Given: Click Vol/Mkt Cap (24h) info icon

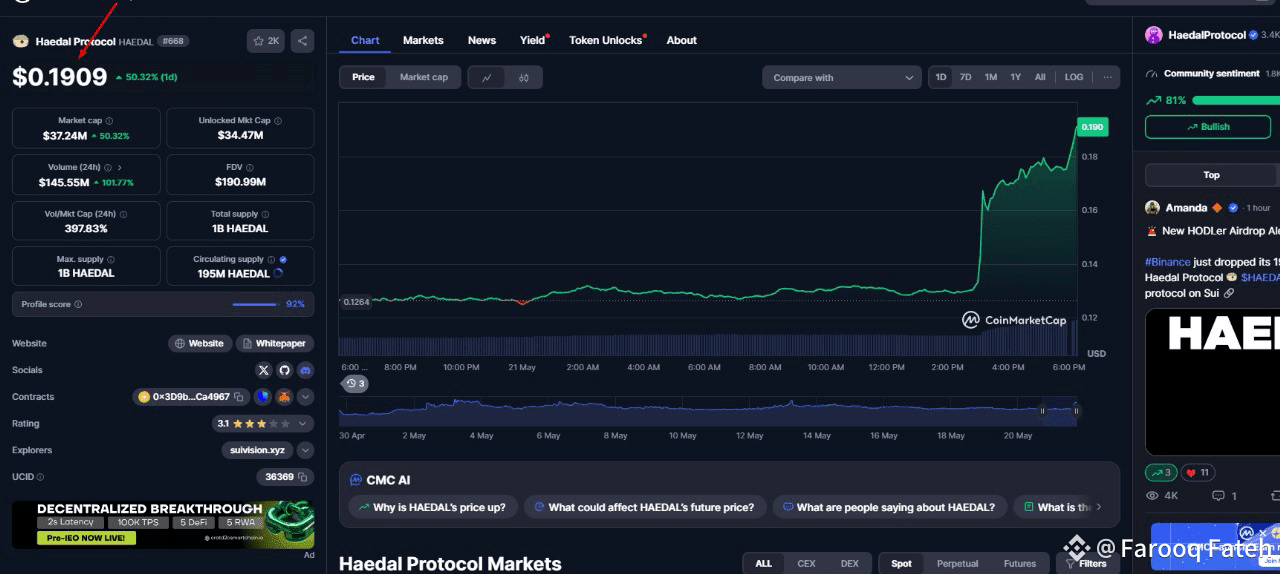Looking at the screenshot, I should [123, 213].
